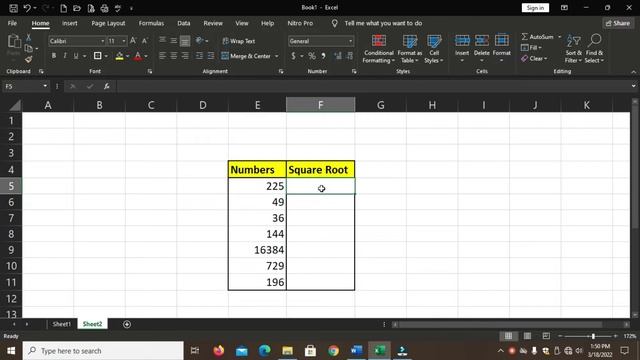Click the zoom slider handle

593,336
